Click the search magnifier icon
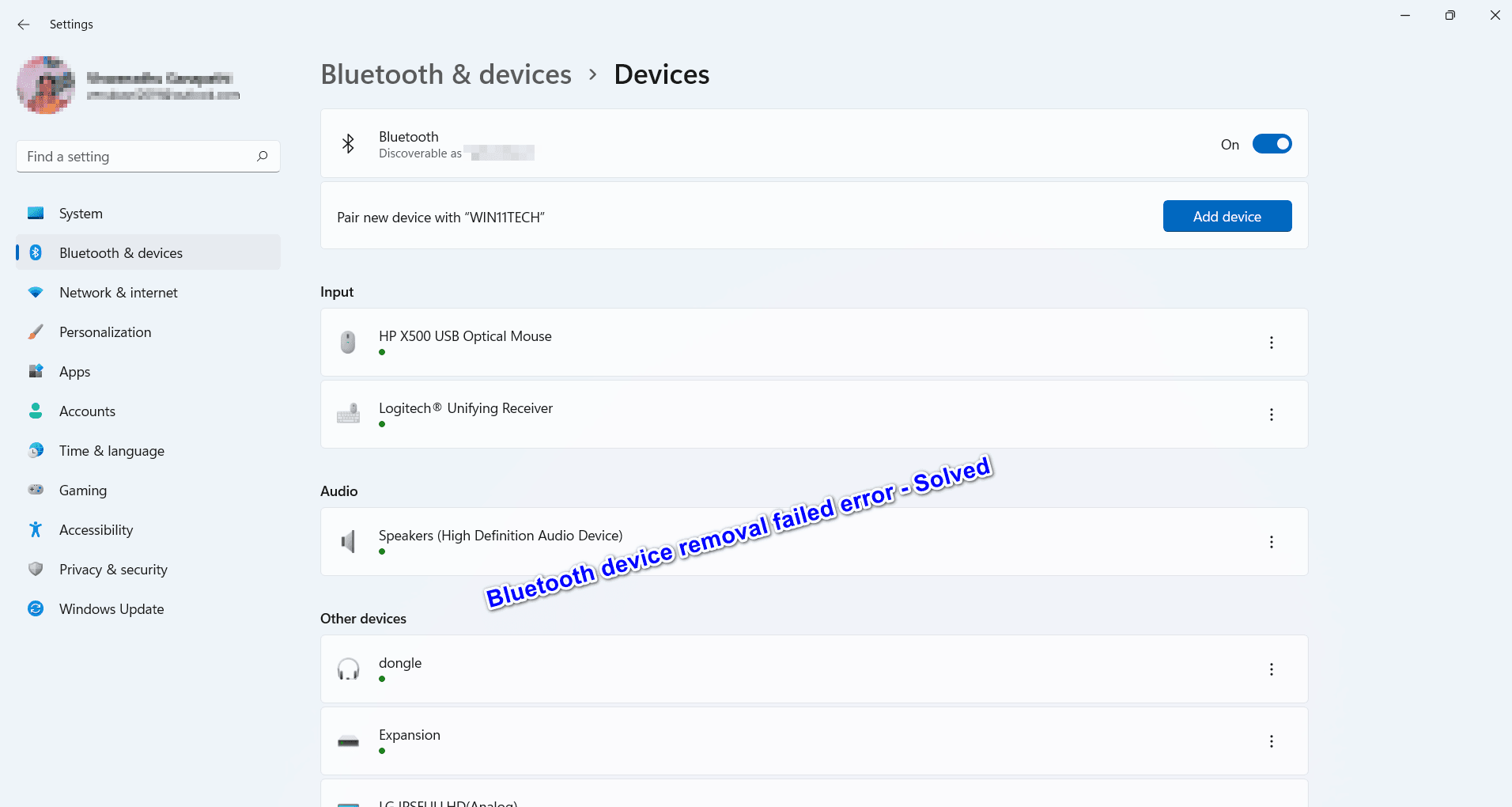The height and width of the screenshot is (807, 1512). pos(263,157)
